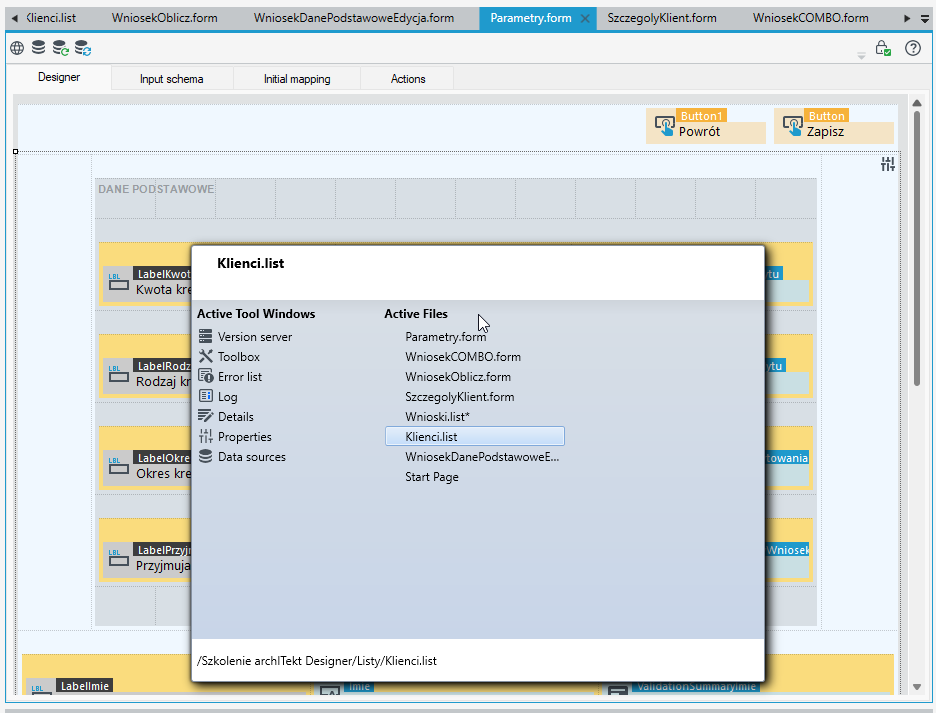Switch to the Initial mapping tab
The width and height of the screenshot is (936, 713).
pos(297,79)
